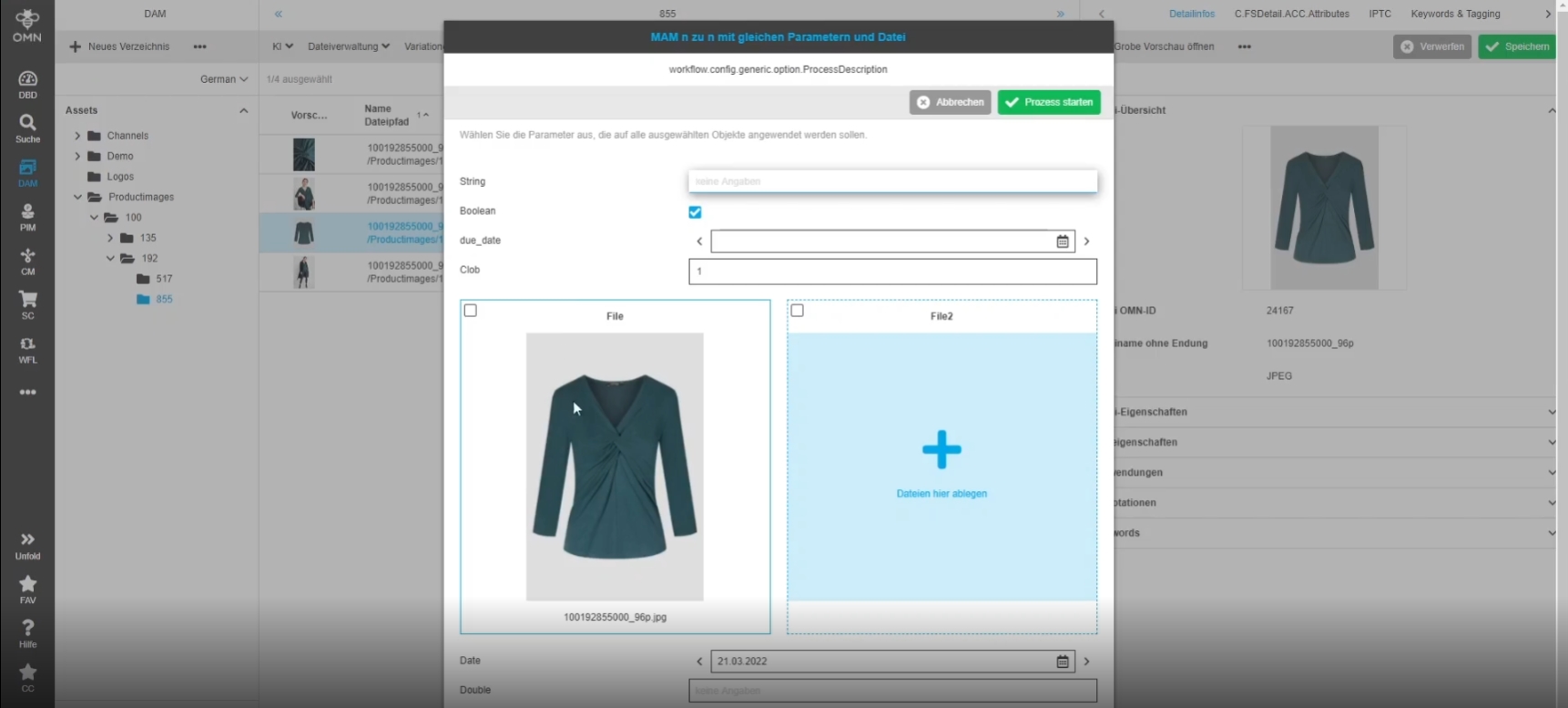The width and height of the screenshot is (1568, 708).
Task: Open the DBD dashboard icon
Action: click(x=27, y=85)
